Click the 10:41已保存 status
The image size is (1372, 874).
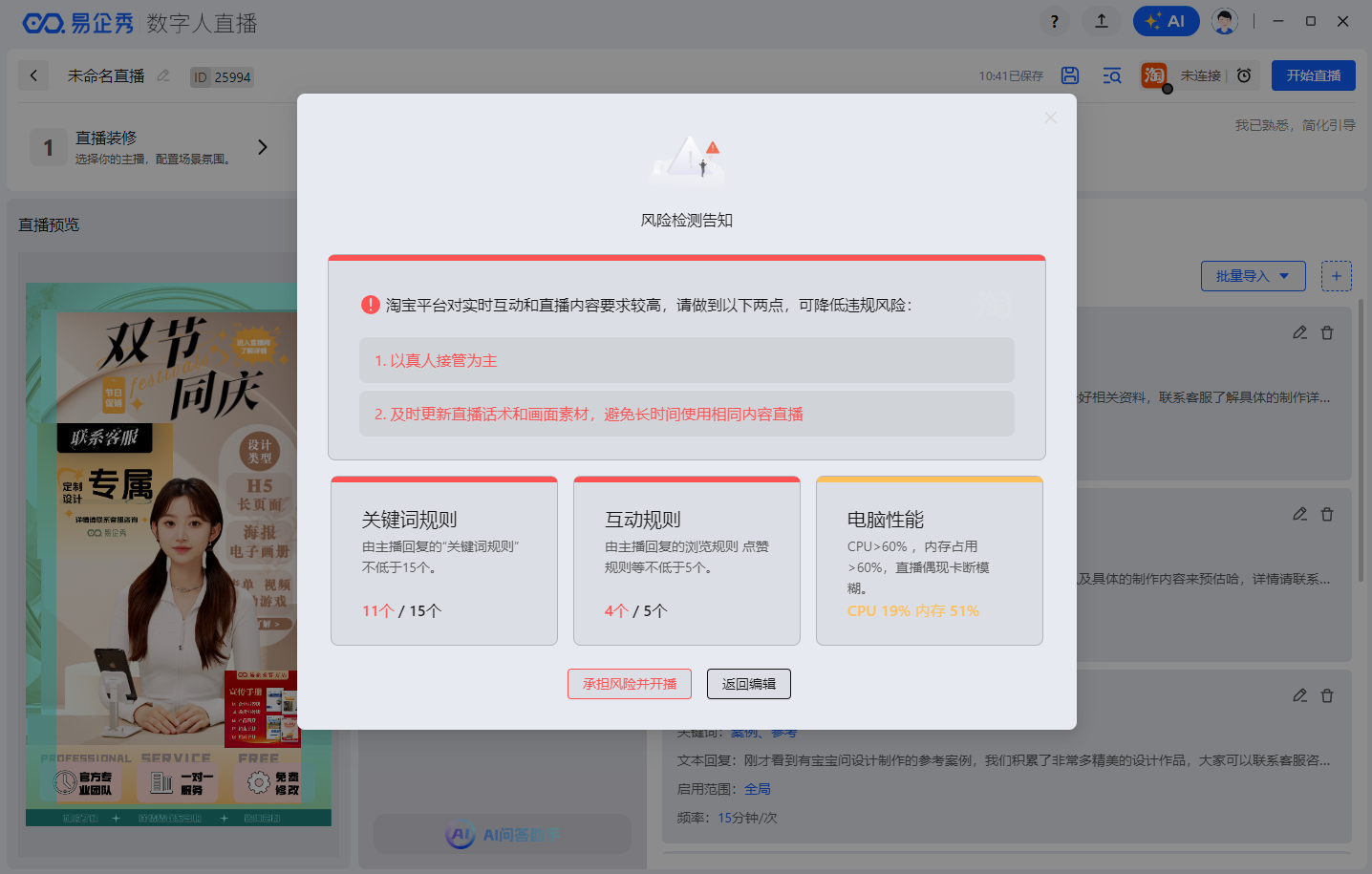[1011, 75]
